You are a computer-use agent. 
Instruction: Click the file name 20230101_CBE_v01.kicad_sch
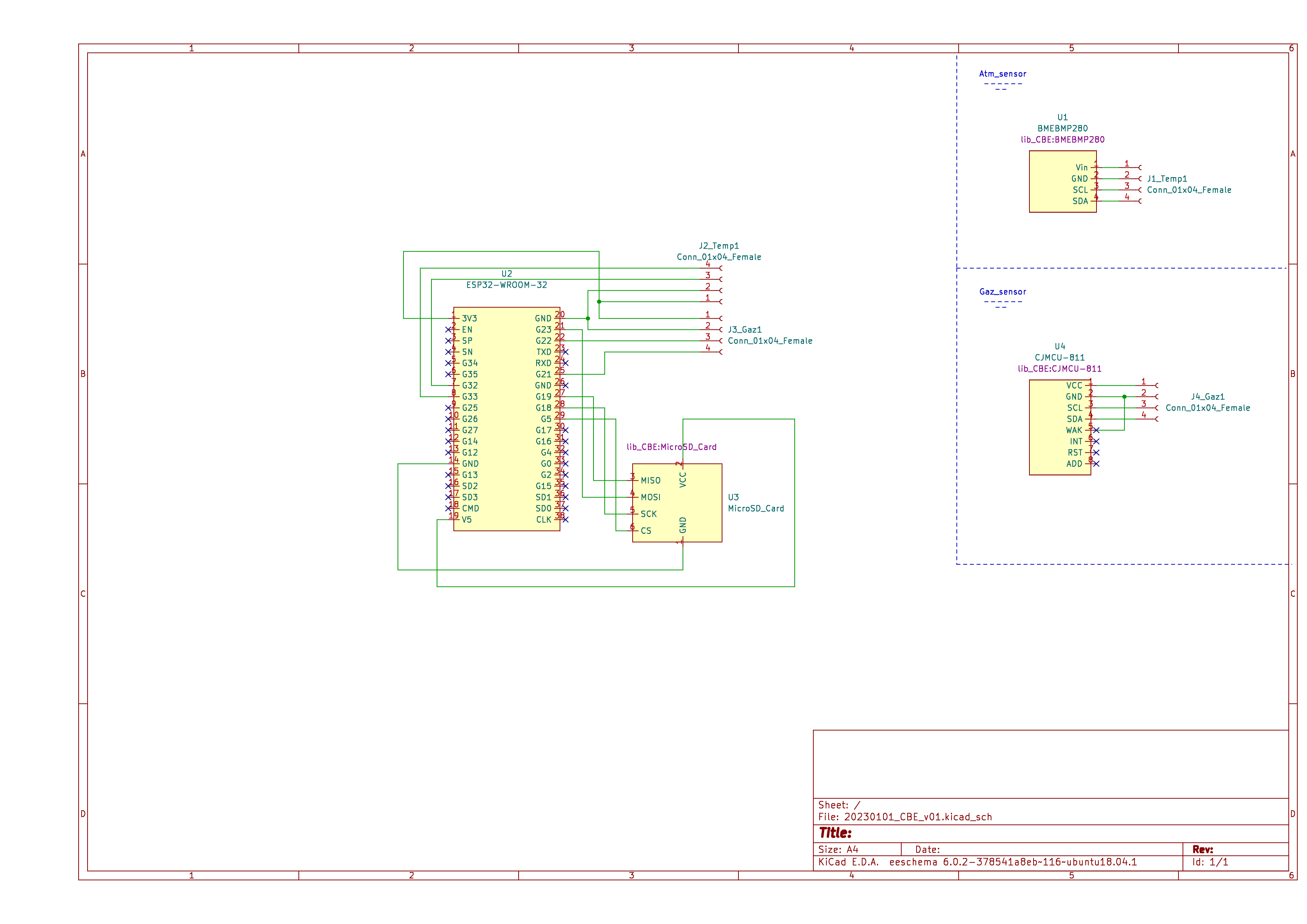(918, 817)
